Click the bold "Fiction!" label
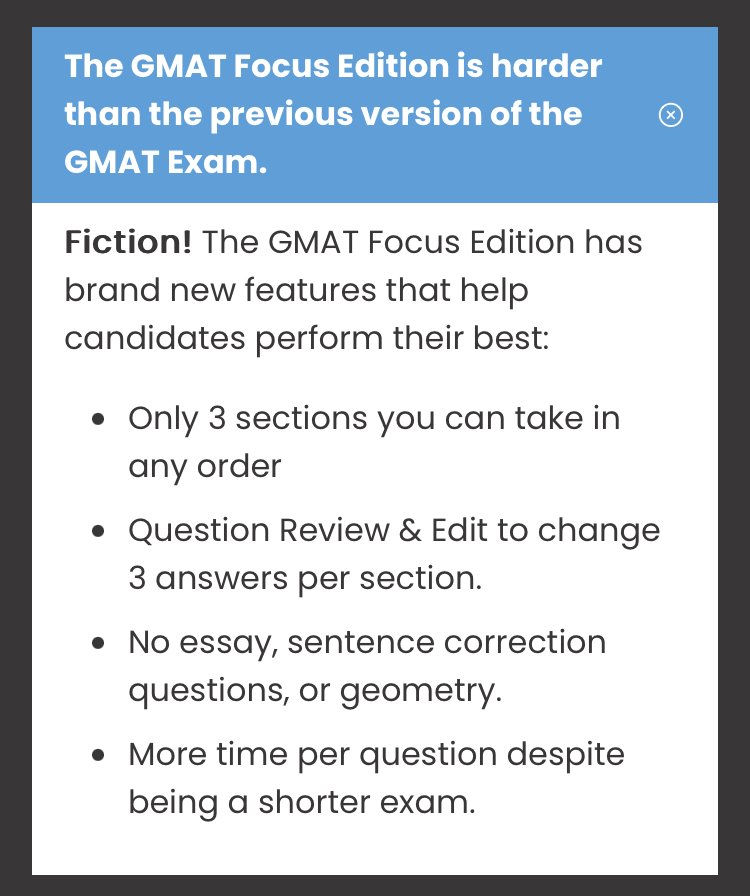 point(128,242)
